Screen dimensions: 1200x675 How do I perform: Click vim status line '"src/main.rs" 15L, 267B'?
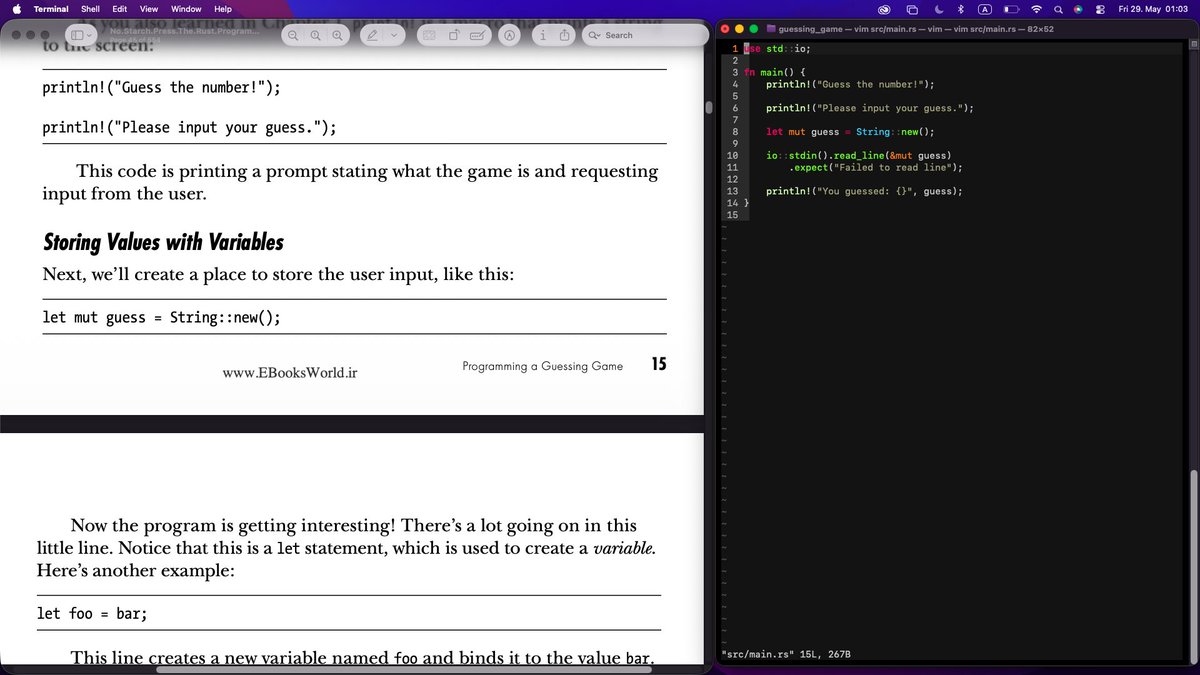pos(786,654)
